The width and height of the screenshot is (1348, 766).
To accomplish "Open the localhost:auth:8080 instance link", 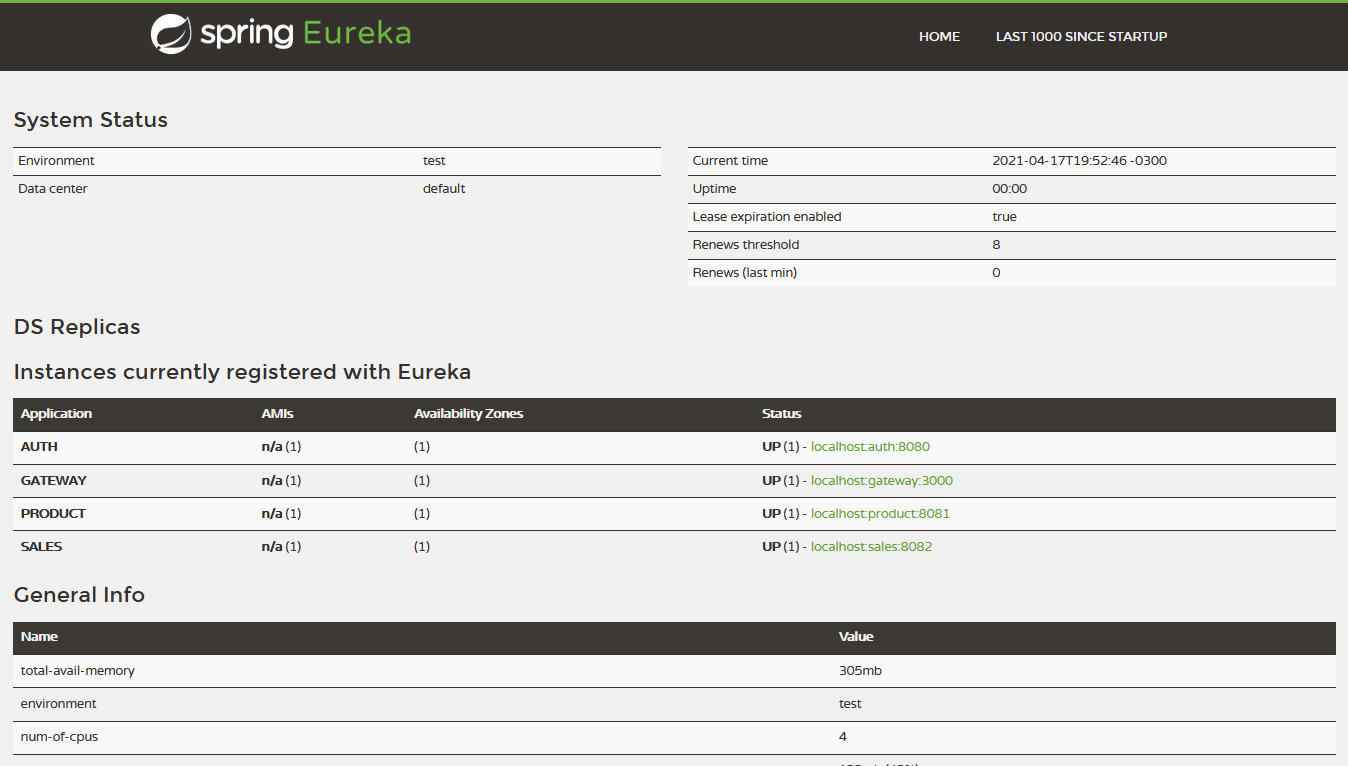I will [870, 447].
